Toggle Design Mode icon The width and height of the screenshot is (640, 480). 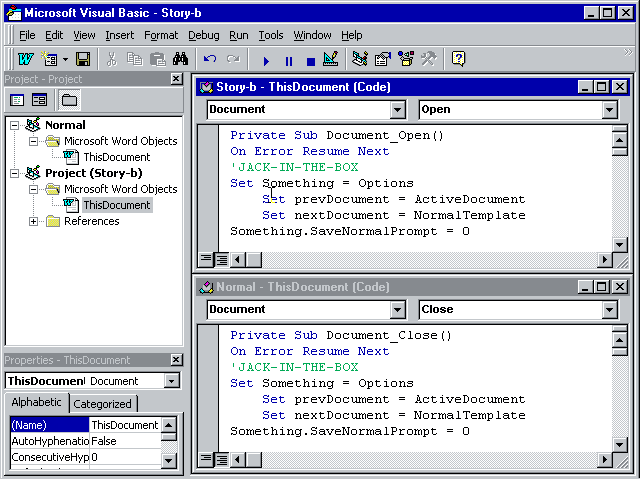point(331,60)
